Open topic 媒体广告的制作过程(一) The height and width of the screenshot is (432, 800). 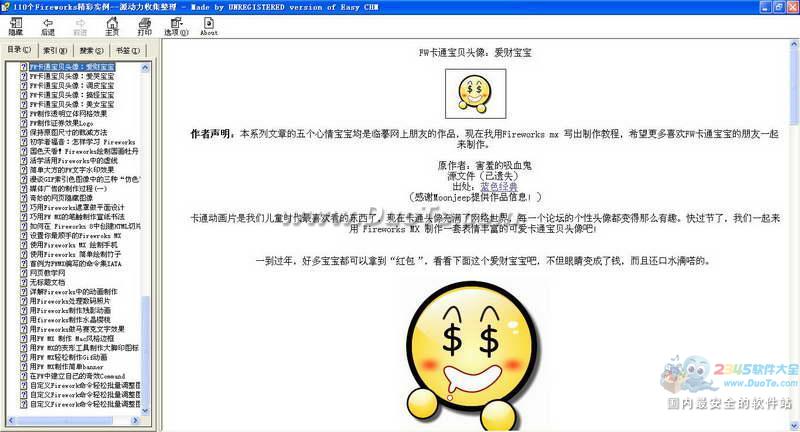pos(68,188)
